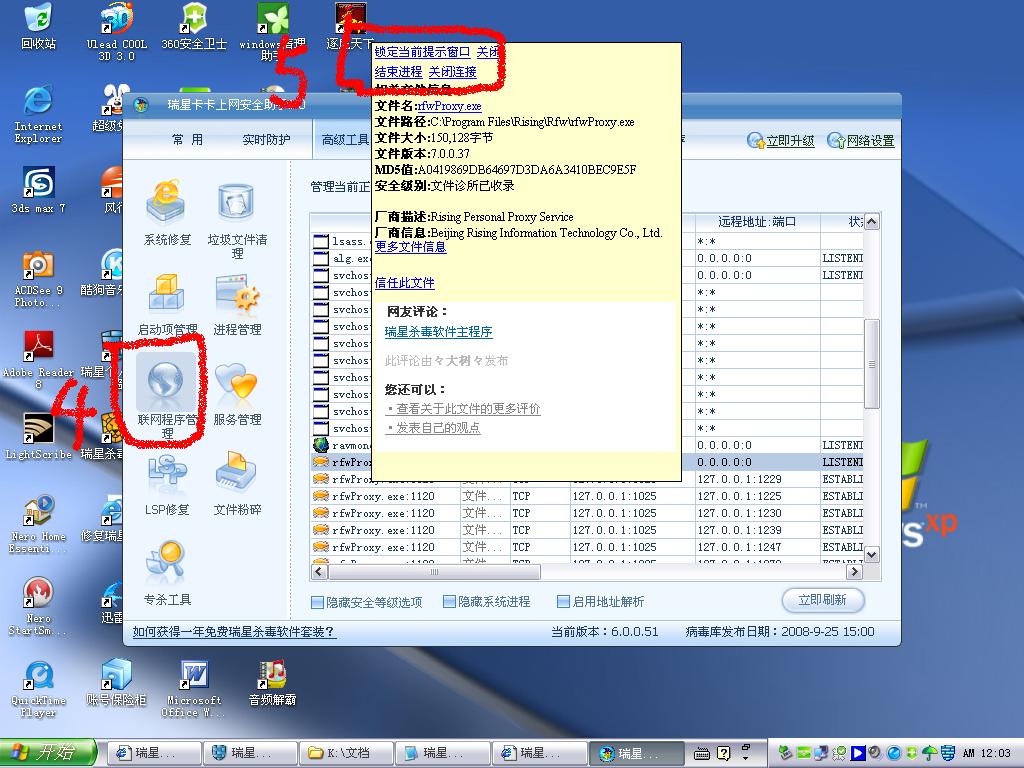1024x768 pixels.
Task: Open the 垃圾文件清理 tool
Action: tap(237, 221)
